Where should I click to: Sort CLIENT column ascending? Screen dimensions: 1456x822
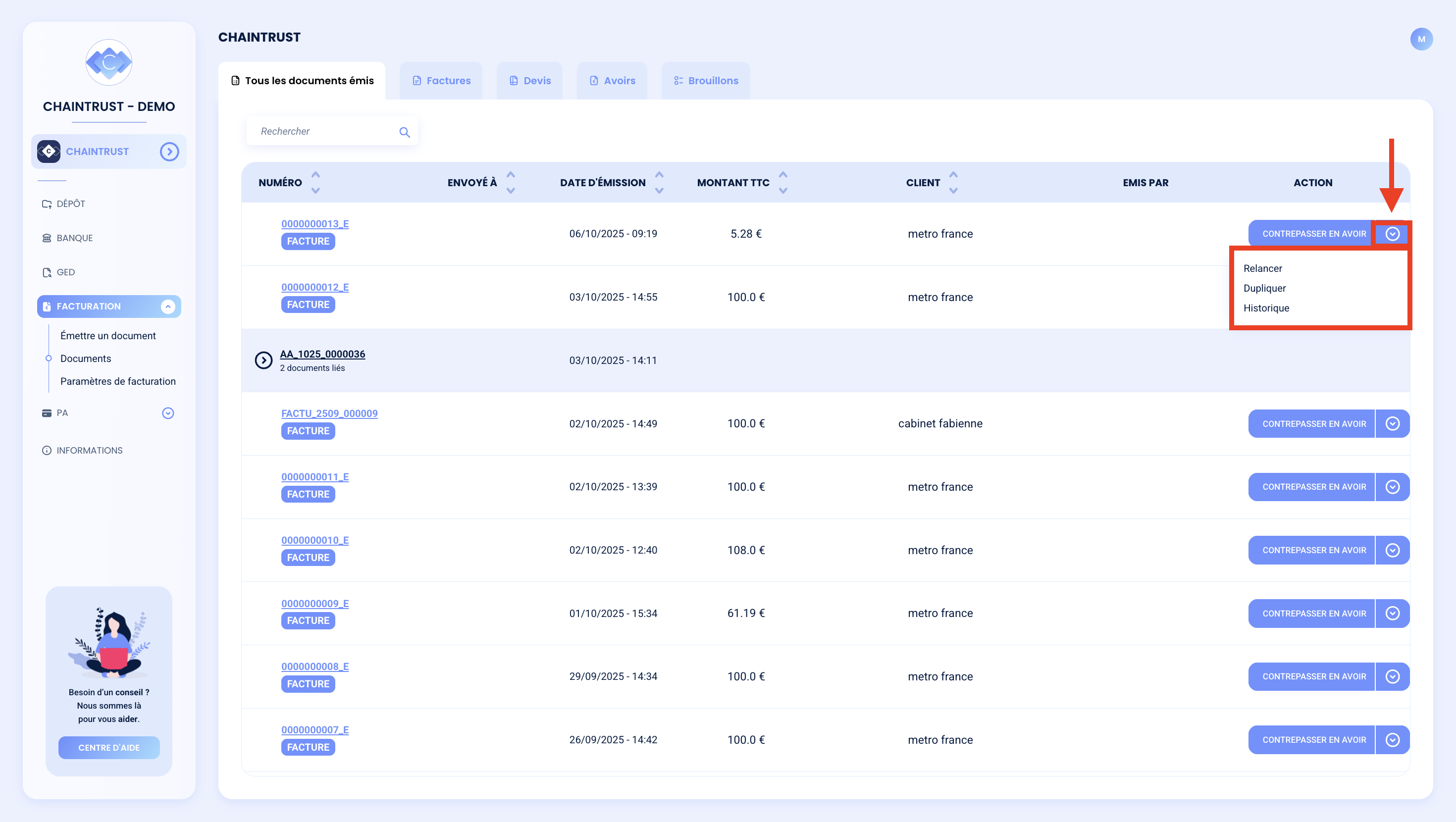point(953,175)
